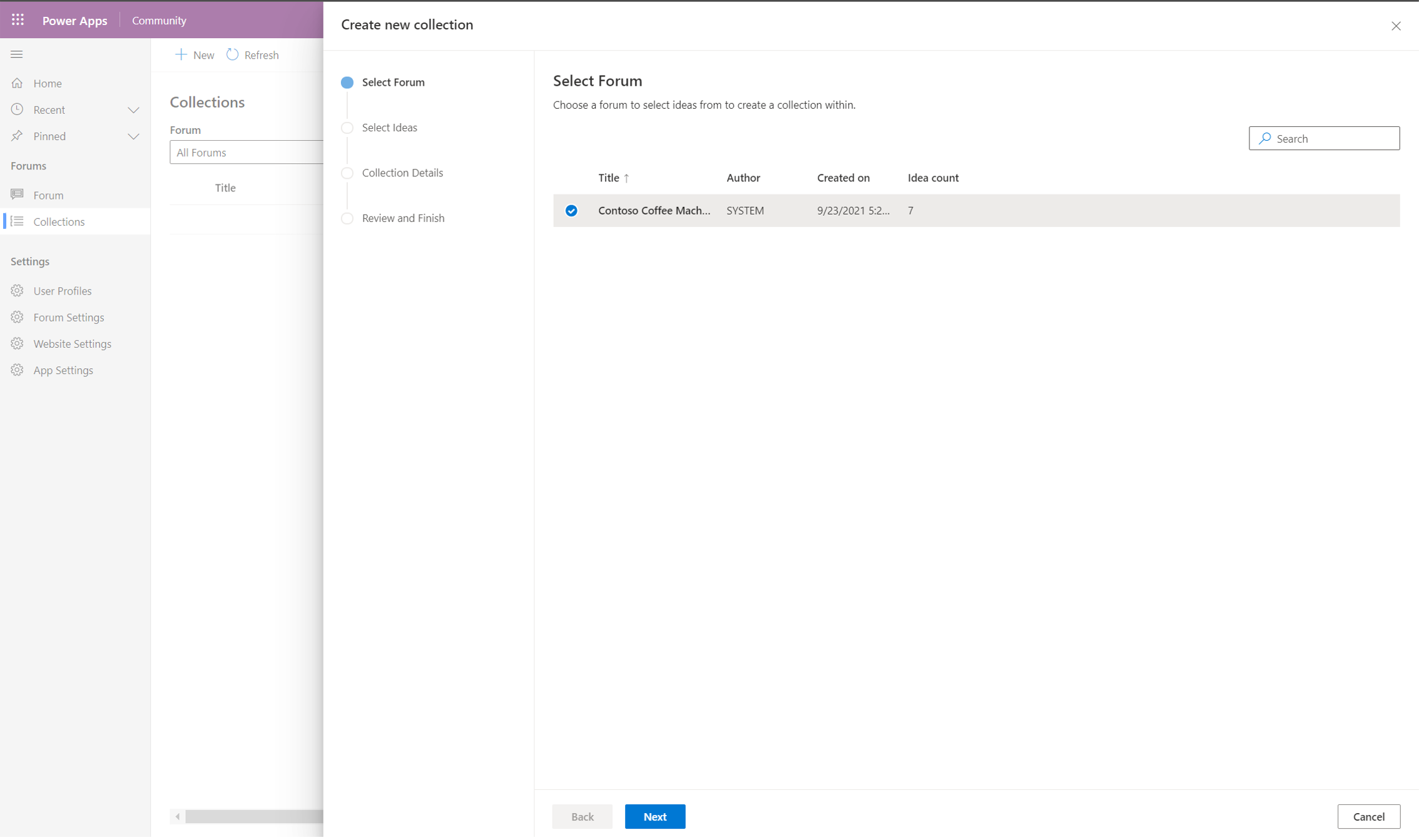The height and width of the screenshot is (840, 1419).
Task: Click the Forum Settings icon
Action: 17,317
